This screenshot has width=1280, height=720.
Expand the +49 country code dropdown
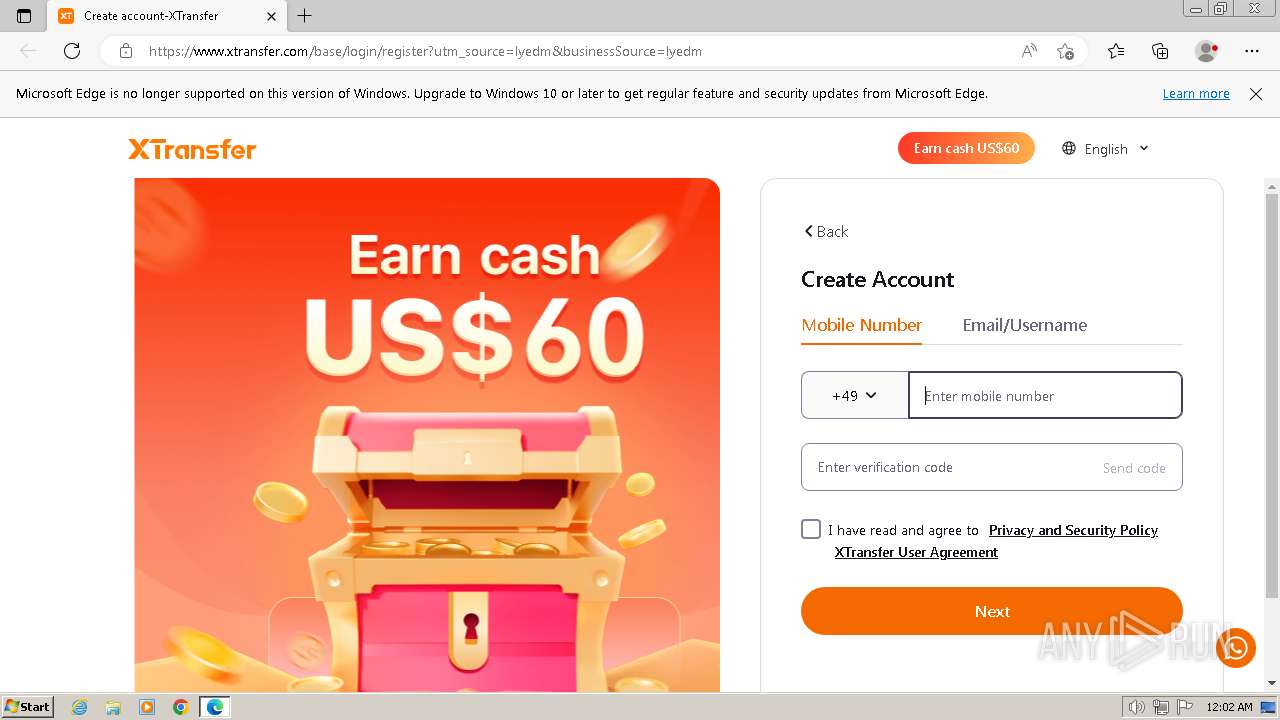855,395
